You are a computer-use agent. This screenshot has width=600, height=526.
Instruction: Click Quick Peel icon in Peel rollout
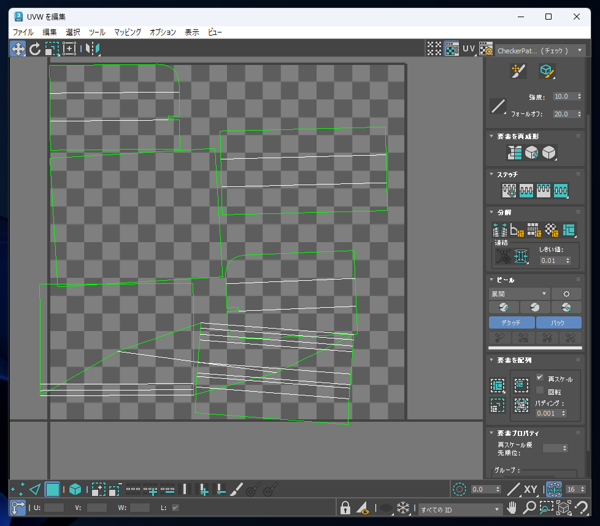coord(504,307)
